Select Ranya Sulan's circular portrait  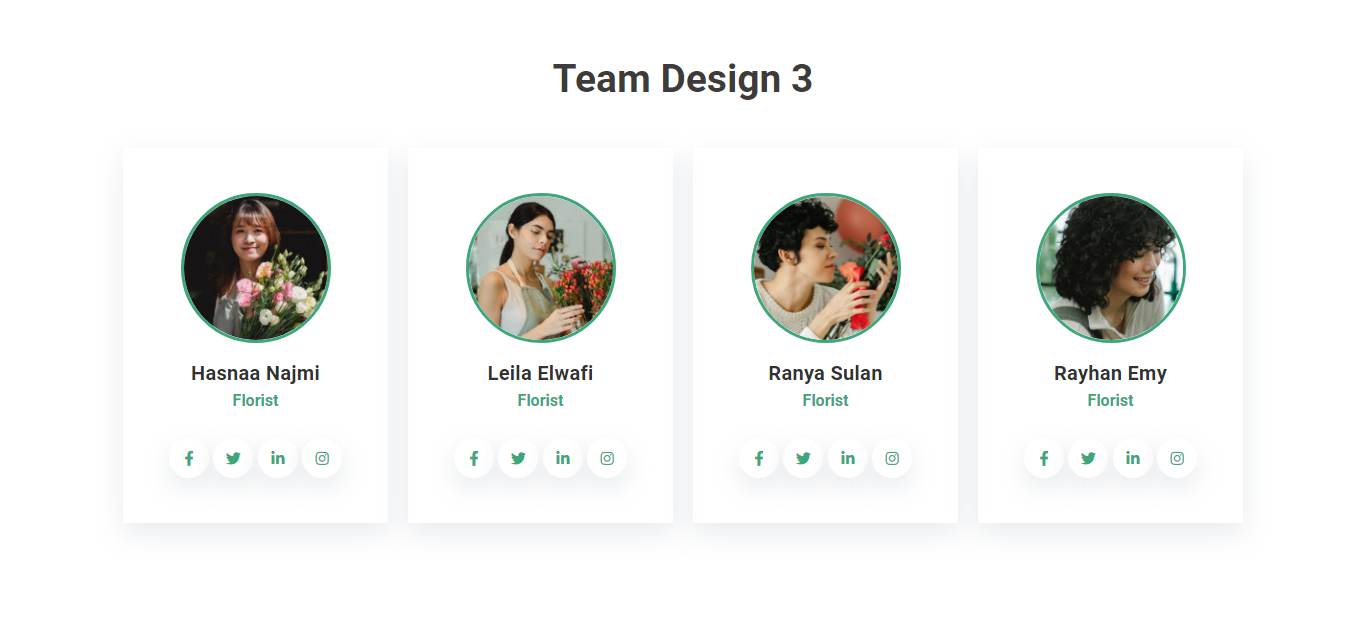826,268
